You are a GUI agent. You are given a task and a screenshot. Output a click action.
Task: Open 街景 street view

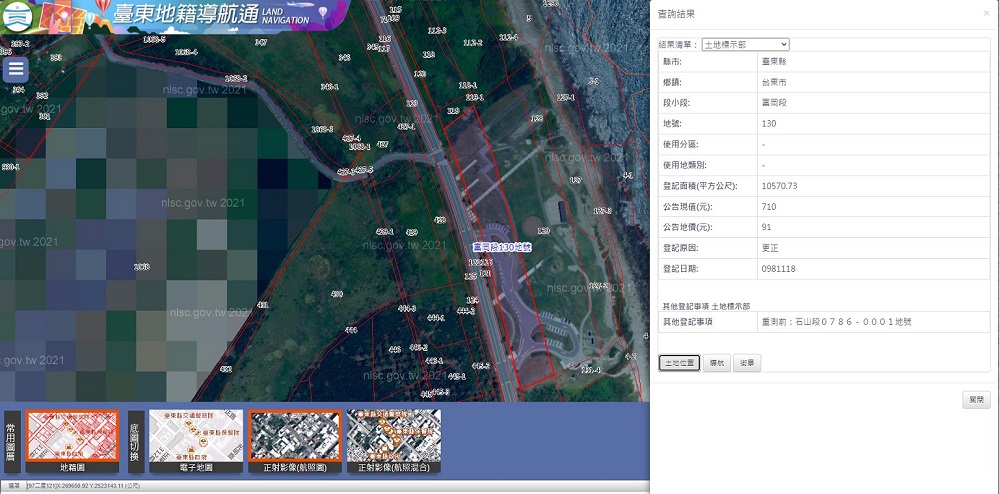click(747, 363)
